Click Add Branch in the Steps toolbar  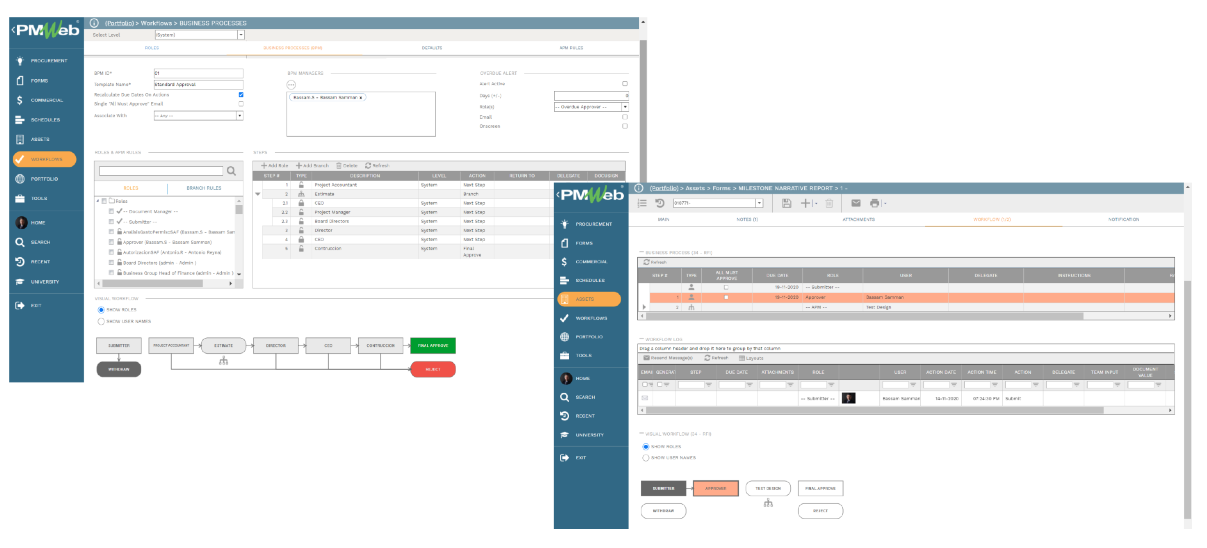[x=312, y=164]
